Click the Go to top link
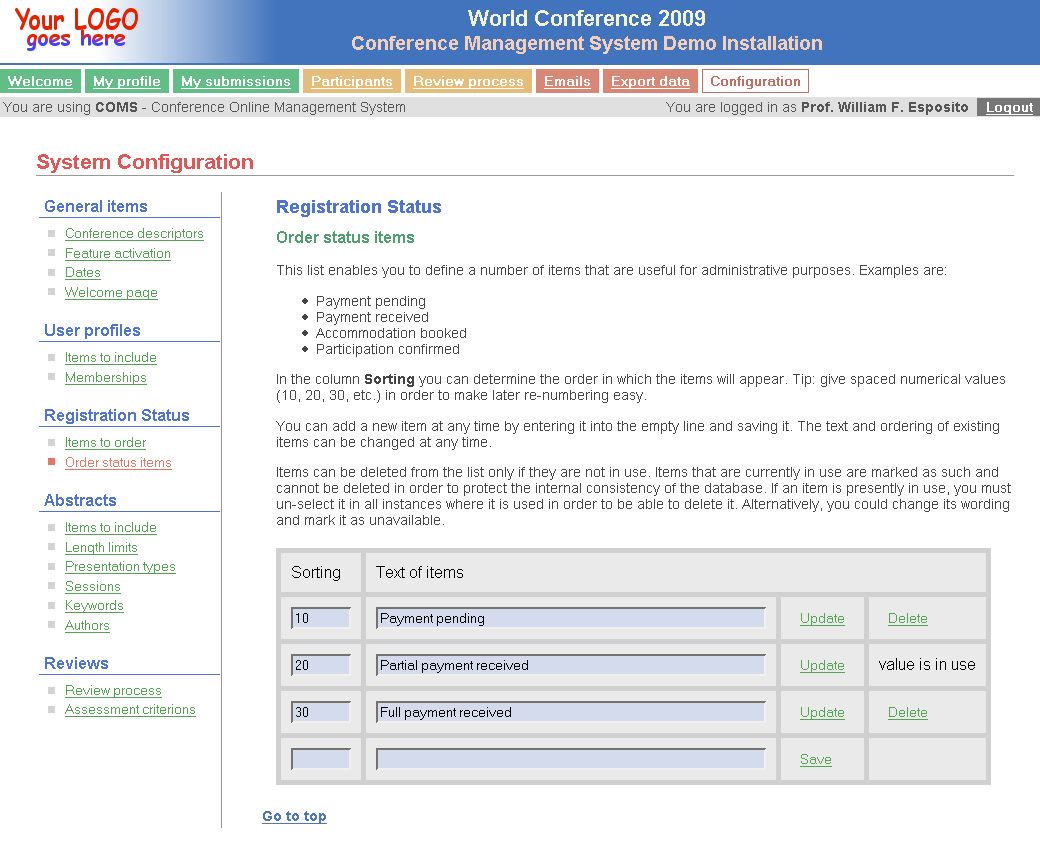 pos(294,816)
